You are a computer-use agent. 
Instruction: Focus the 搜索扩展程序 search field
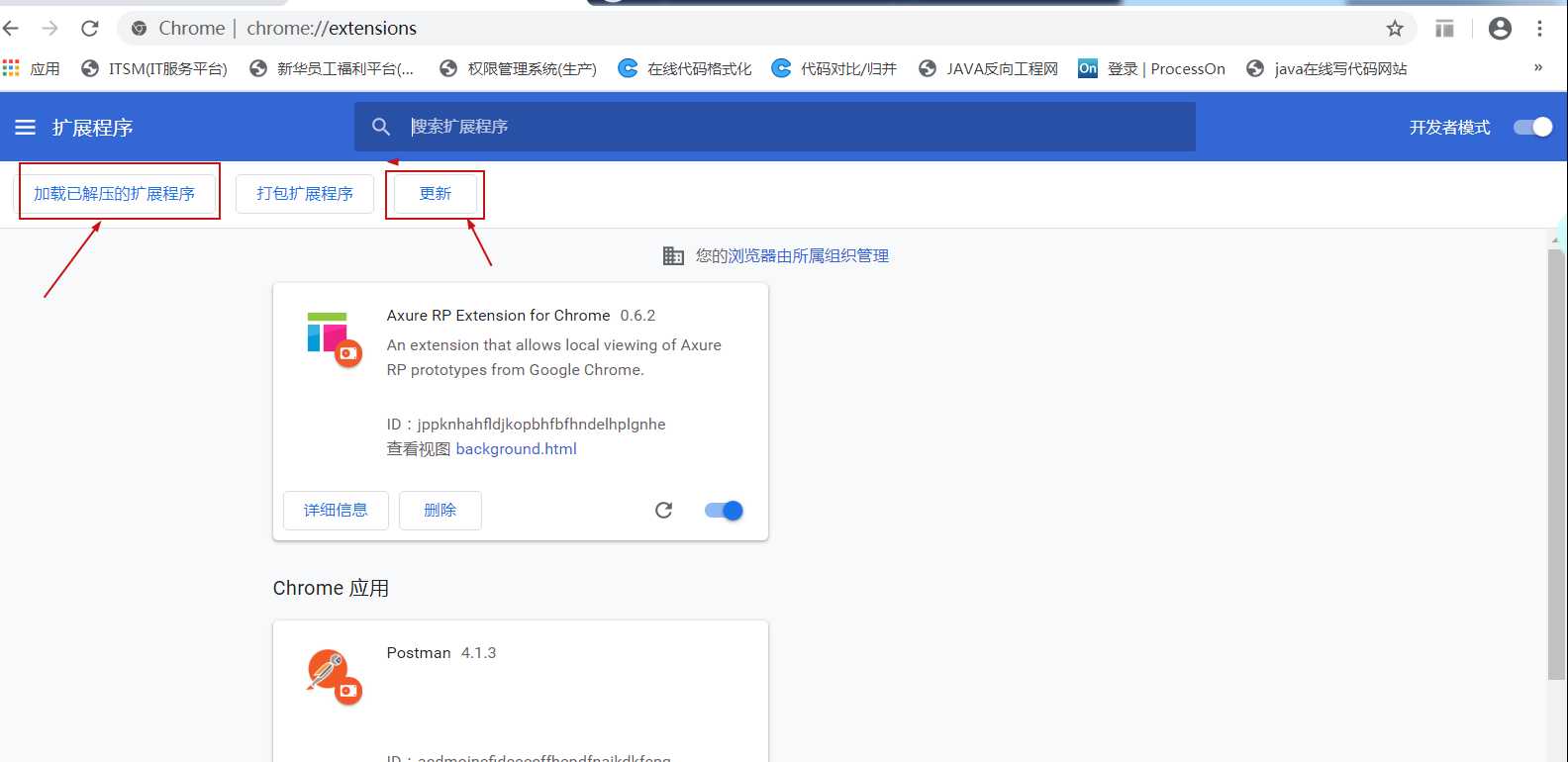click(775, 127)
